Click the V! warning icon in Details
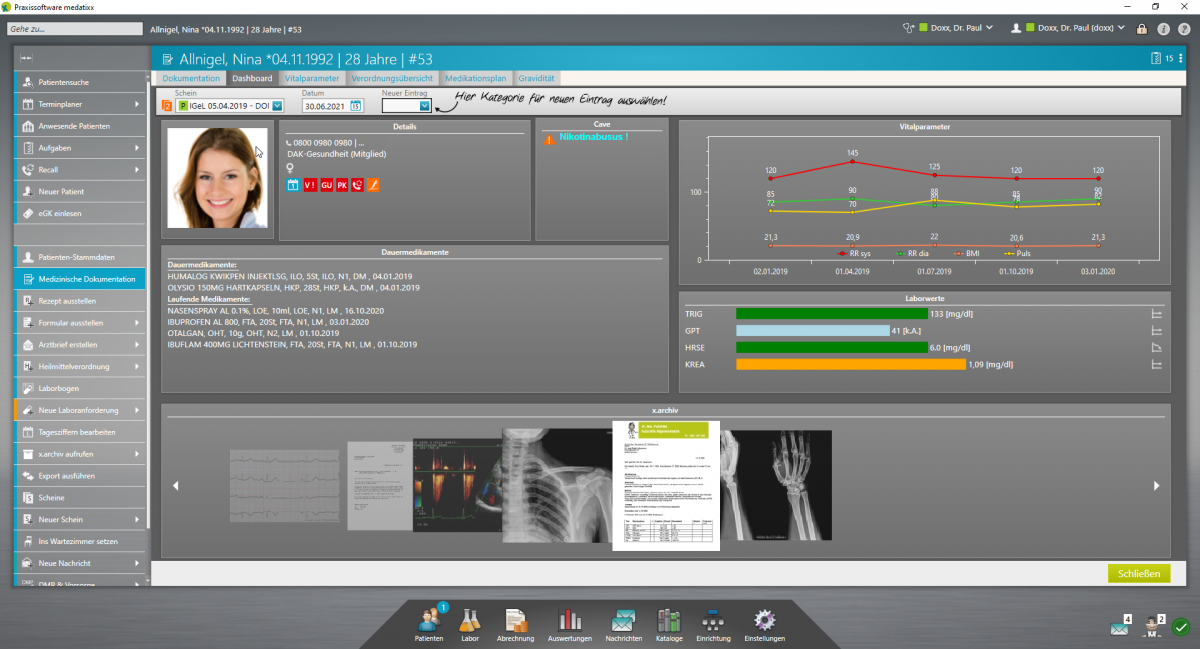1200x649 pixels. coord(309,184)
